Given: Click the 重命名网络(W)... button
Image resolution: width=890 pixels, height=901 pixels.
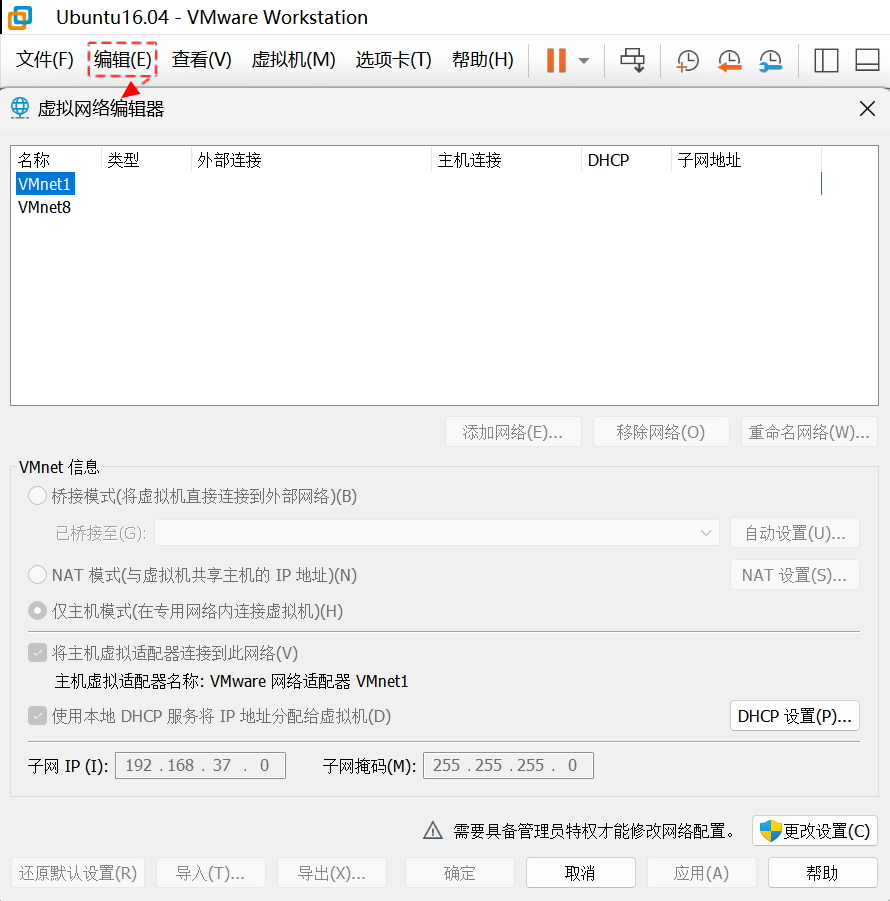Looking at the screenshot, I should pyautogui.click(x=809, y=432).
